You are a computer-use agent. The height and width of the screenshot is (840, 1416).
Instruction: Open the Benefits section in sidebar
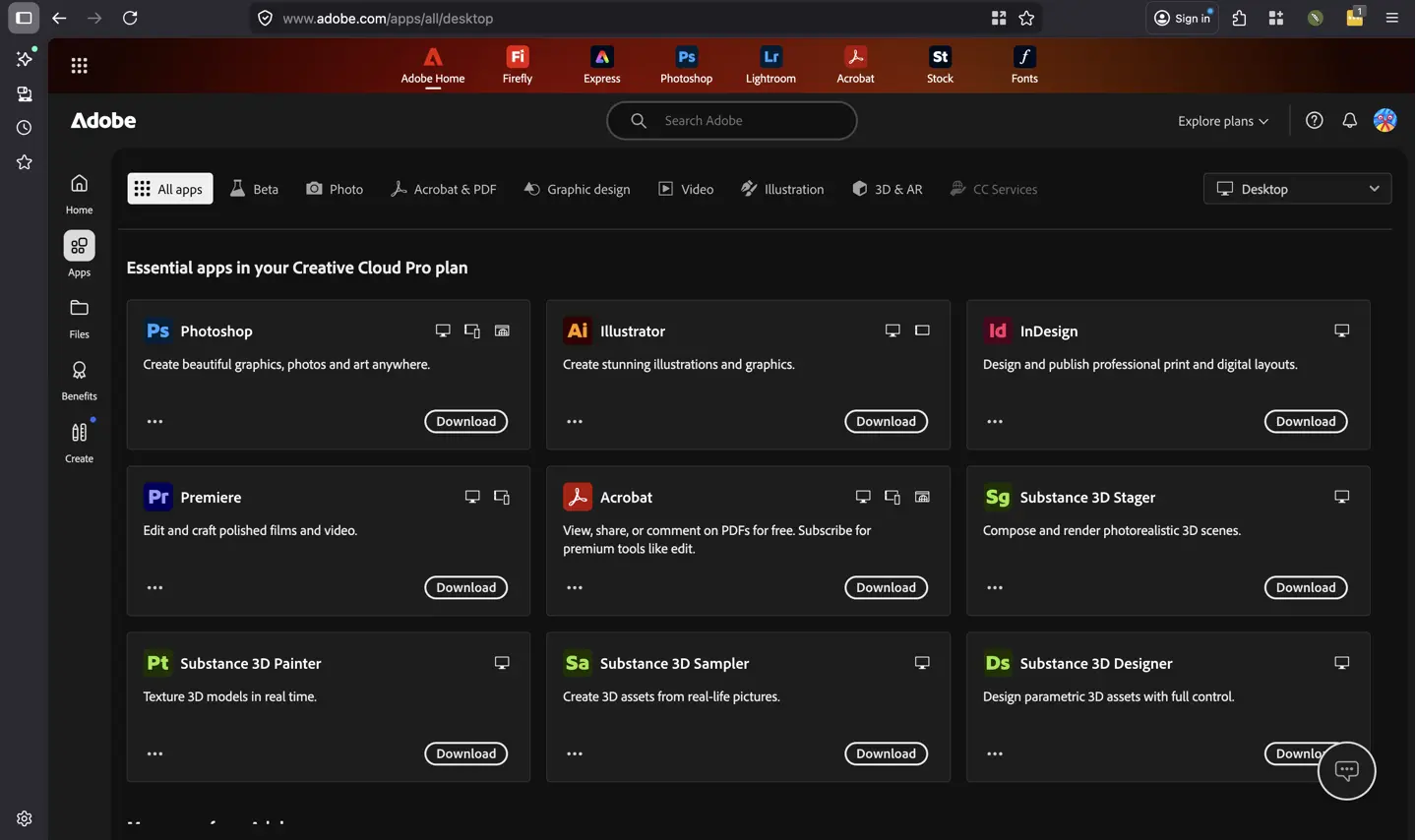click(x=79, y=380)
